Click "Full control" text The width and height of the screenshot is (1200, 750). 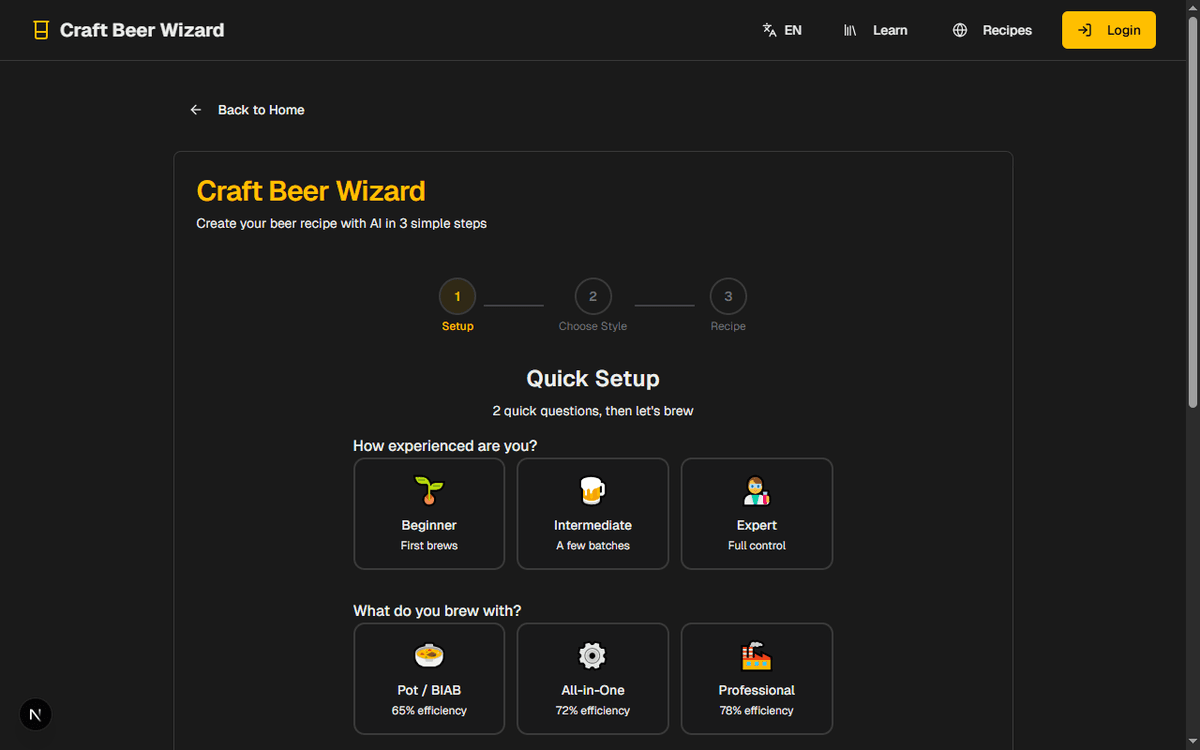click(757, 546)
